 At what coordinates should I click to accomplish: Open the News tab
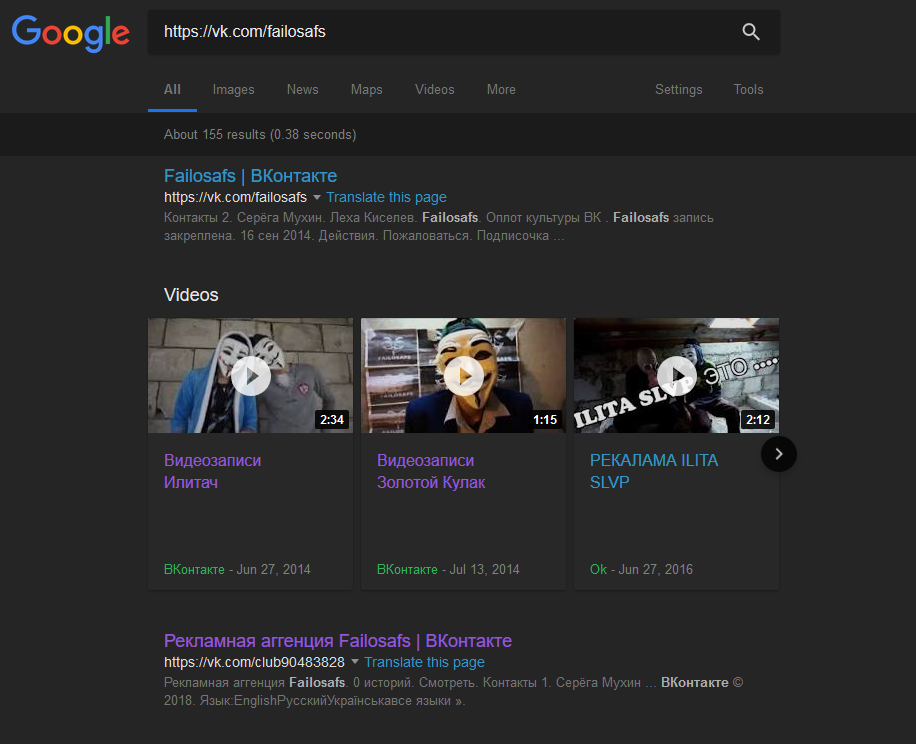coord(303,89)
